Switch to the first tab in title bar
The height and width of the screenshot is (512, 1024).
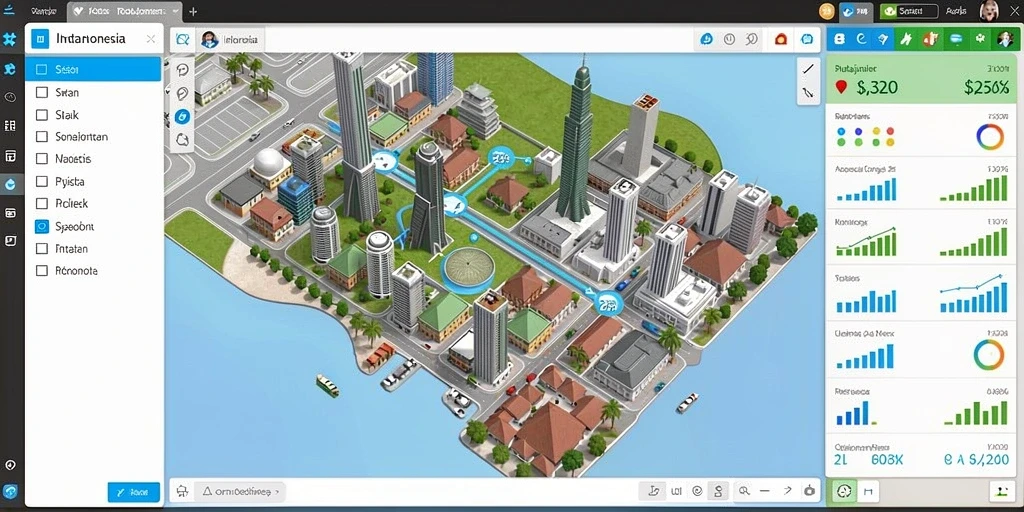tap(42, 12)
